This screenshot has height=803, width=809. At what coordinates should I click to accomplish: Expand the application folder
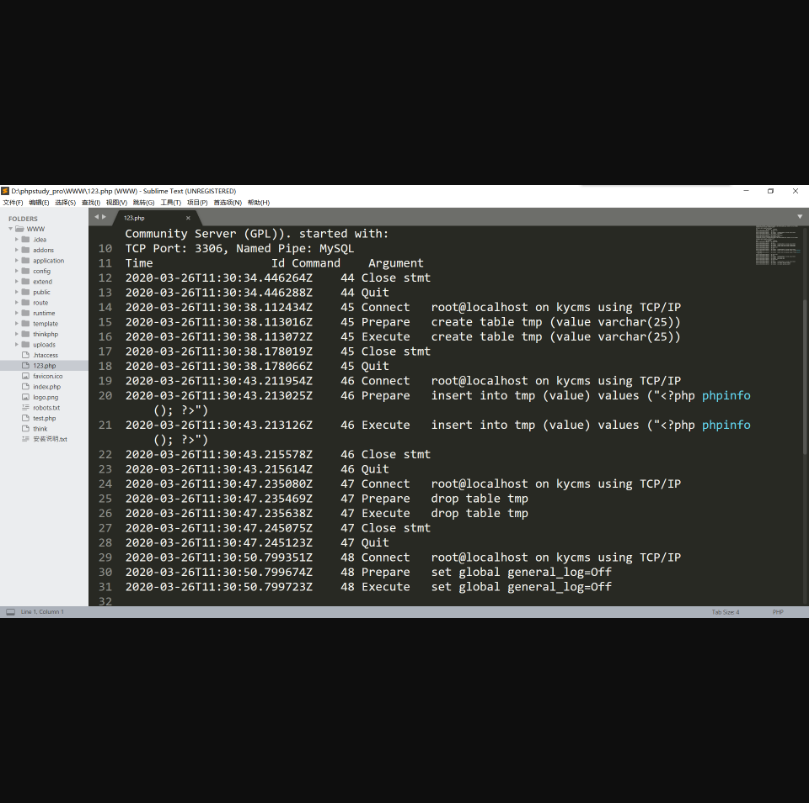pyautogui.click(x=17, y=261)
